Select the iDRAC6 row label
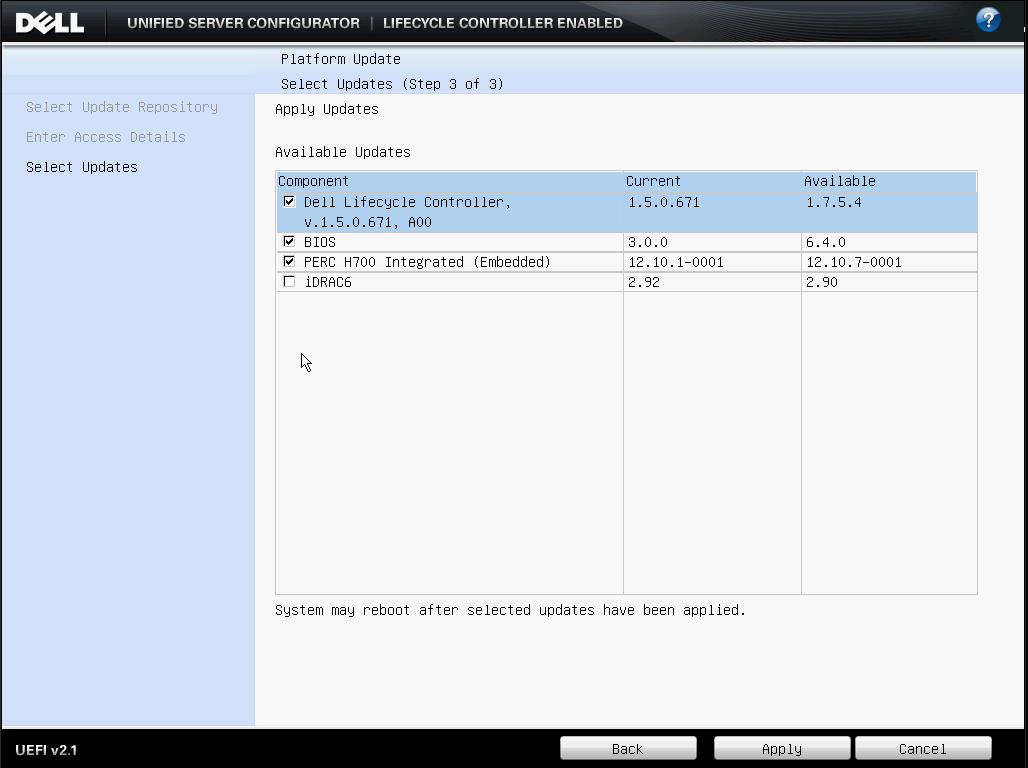 (x=328, y=282)
